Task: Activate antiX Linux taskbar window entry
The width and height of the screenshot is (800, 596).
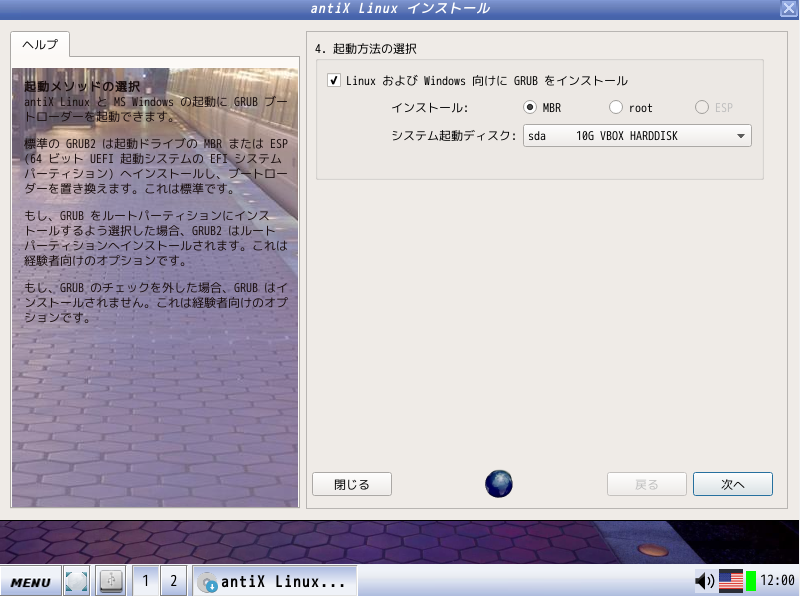Action: coord(274,581)
